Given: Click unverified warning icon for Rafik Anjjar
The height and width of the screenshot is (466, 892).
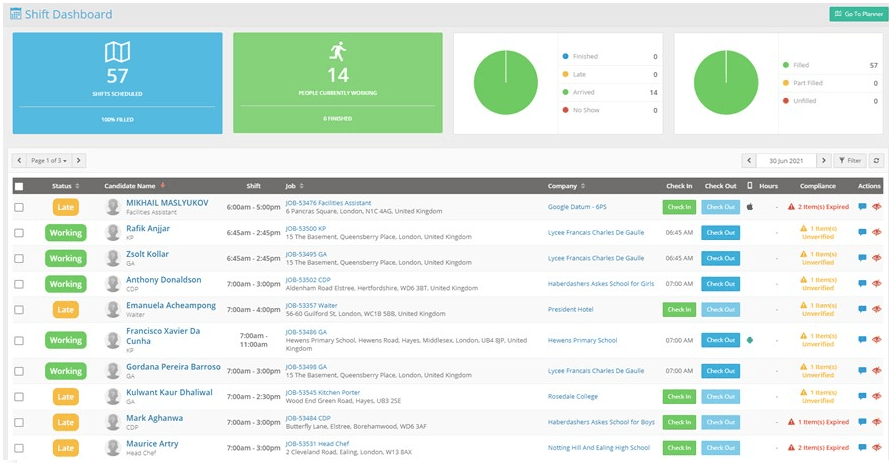Looking at the screenshot, I should tap(803, 228).
